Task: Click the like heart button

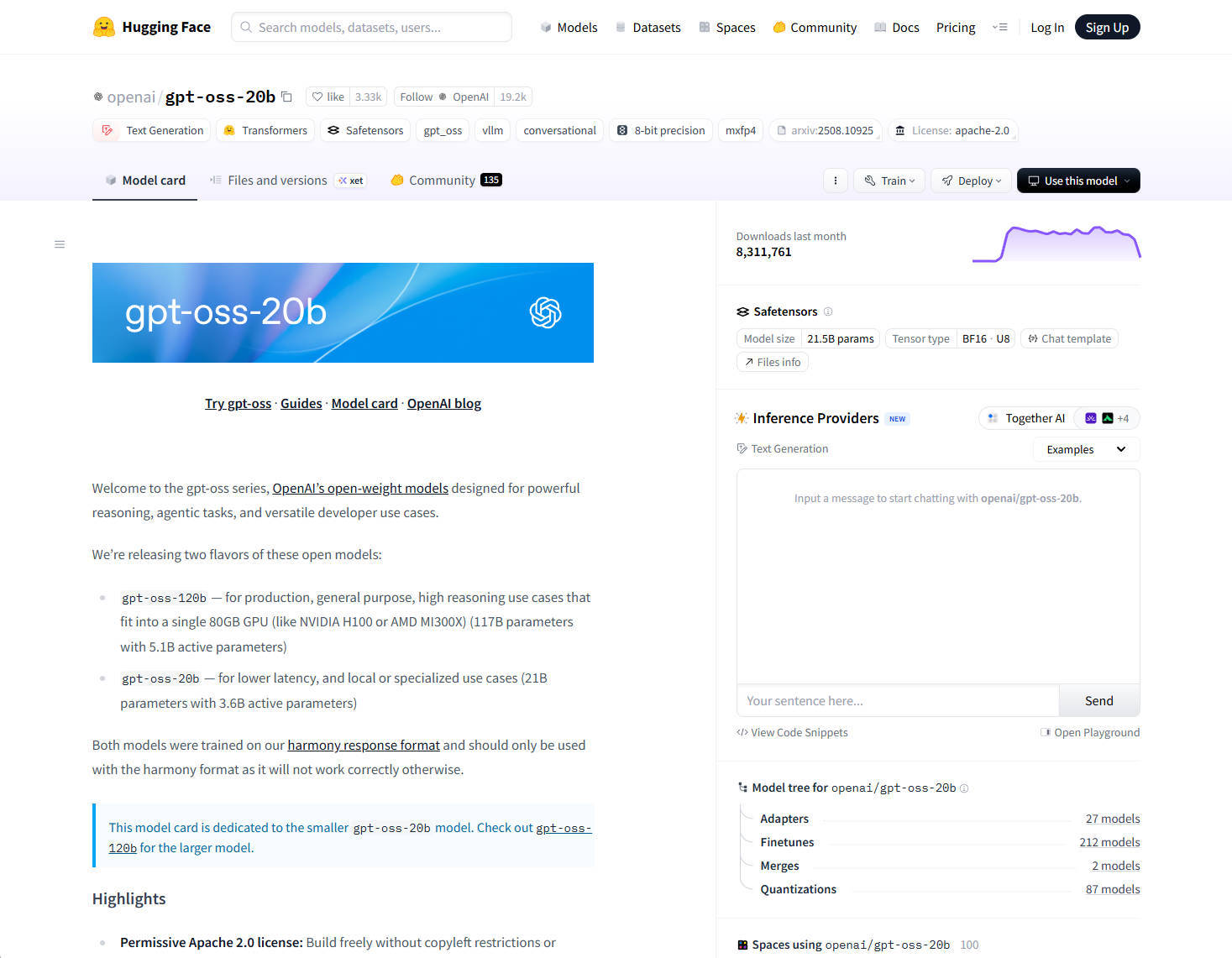Action: (x=328, y=97)
